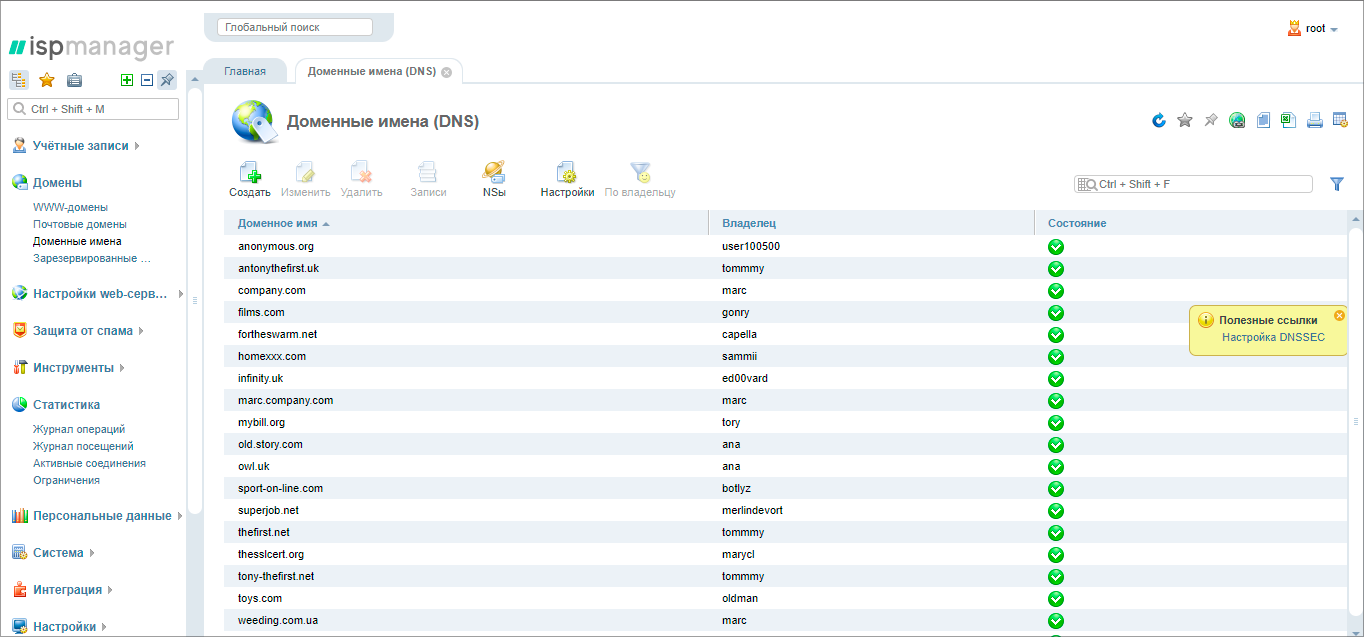
Task: Collapse the Статистика section
Action: coord(56,405)
